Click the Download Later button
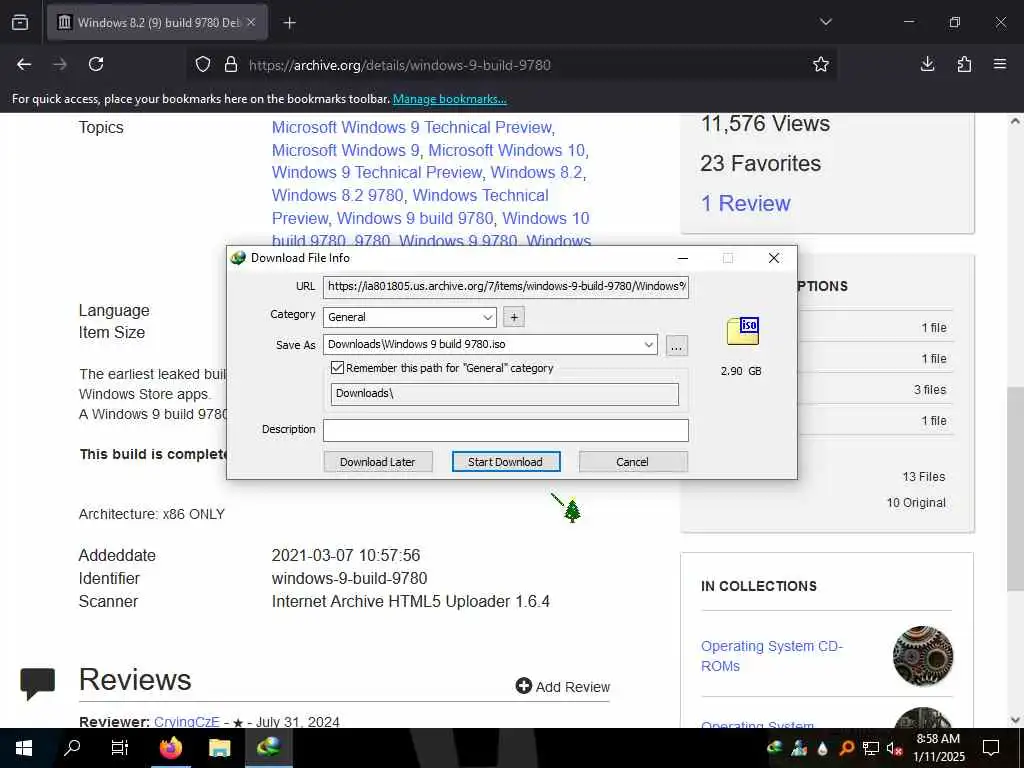 coord(377,462)
